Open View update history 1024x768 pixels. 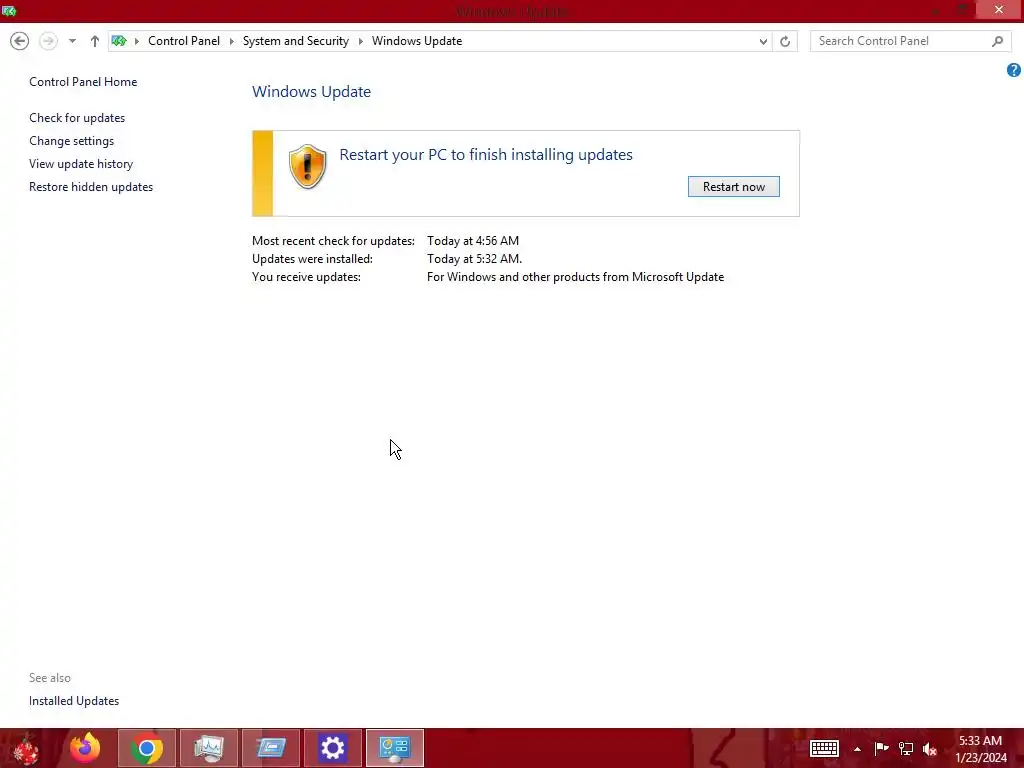pos(81,164)
